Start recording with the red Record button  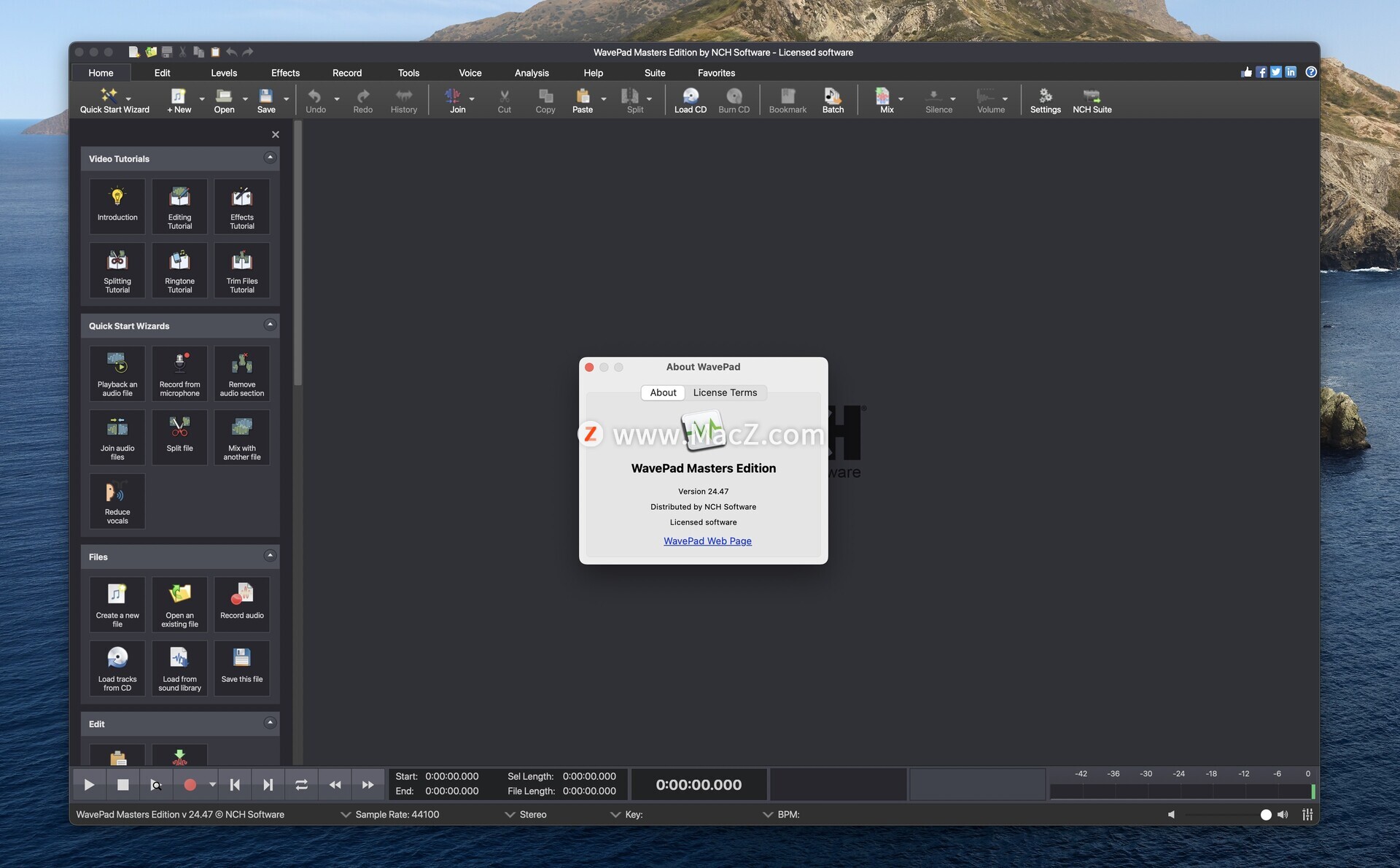(x=190, y=785)
